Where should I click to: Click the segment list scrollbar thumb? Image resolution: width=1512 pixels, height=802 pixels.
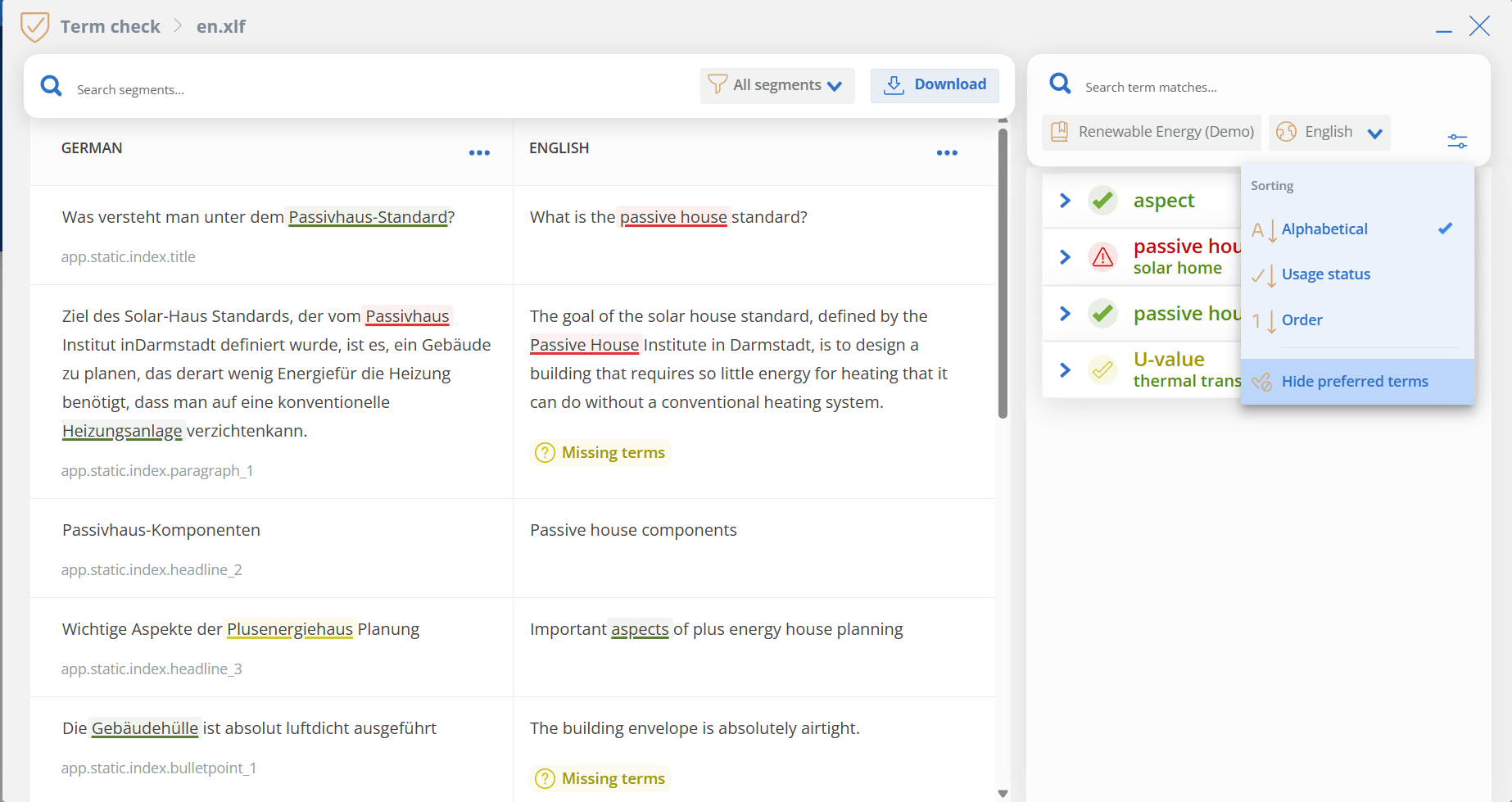pyautogui.click(x=1003, y=272)
